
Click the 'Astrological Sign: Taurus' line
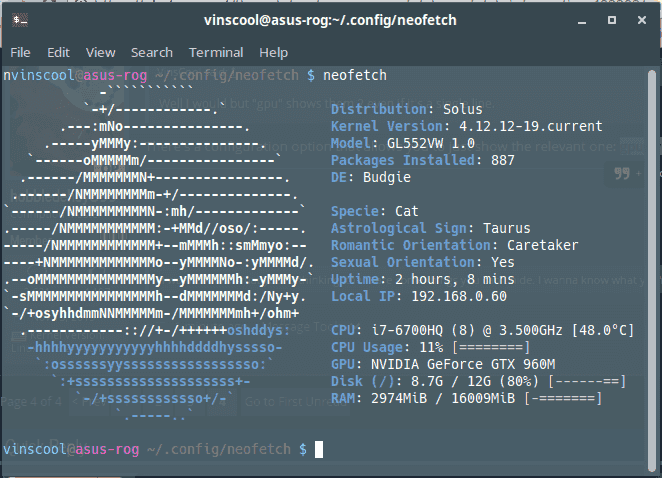[x=431, y=228]
